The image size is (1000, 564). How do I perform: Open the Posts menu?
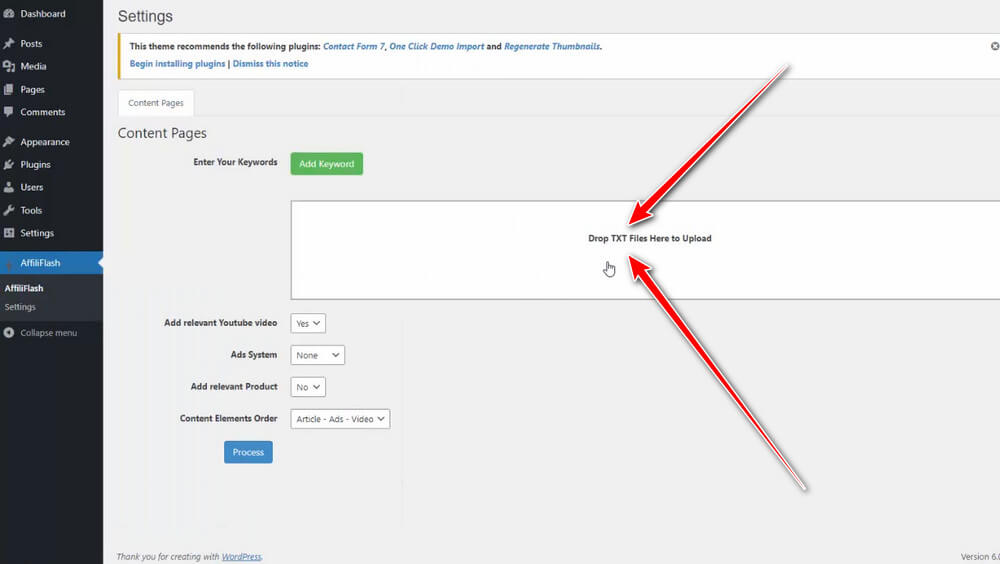click(31, 43)
